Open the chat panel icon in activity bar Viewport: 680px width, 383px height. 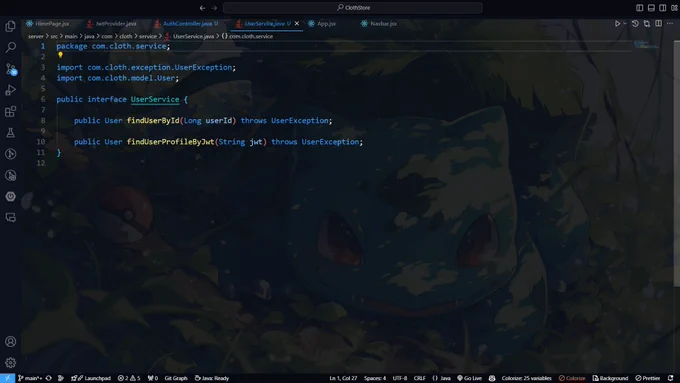10,217
